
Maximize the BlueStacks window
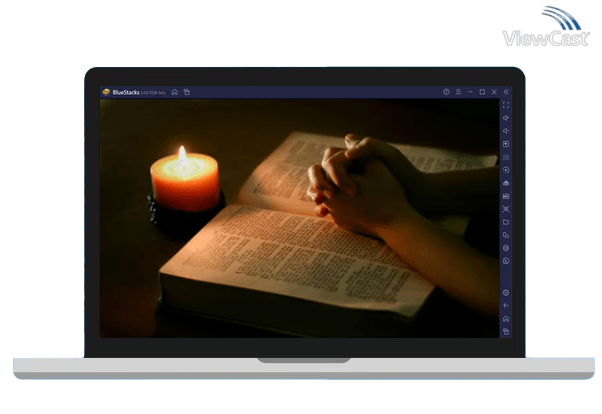[482, 92]
